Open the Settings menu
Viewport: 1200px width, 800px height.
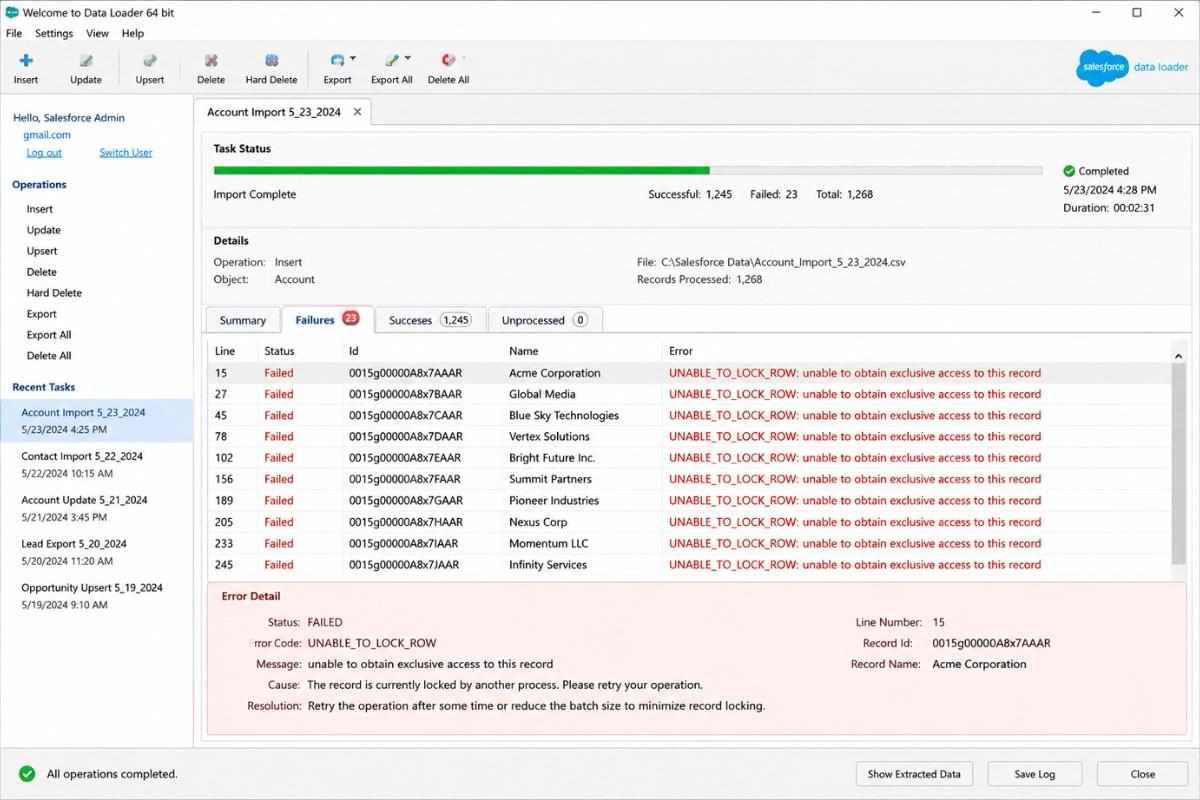(x=54, y=33)
